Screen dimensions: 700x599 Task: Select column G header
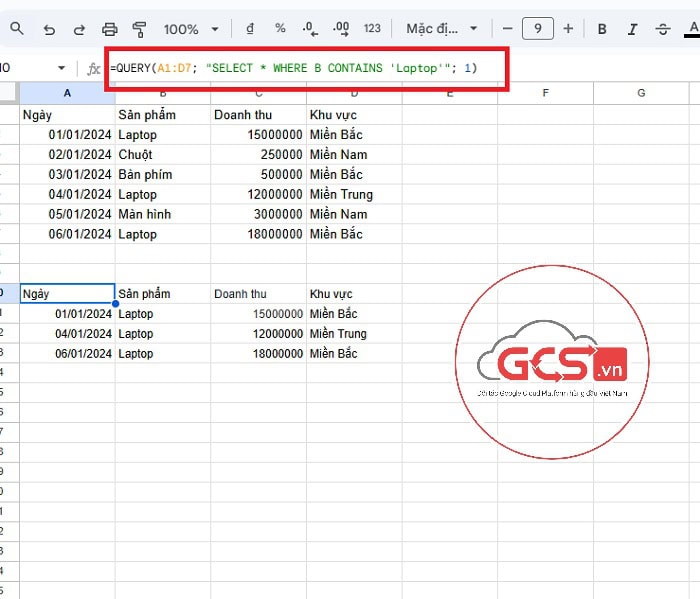640,93
